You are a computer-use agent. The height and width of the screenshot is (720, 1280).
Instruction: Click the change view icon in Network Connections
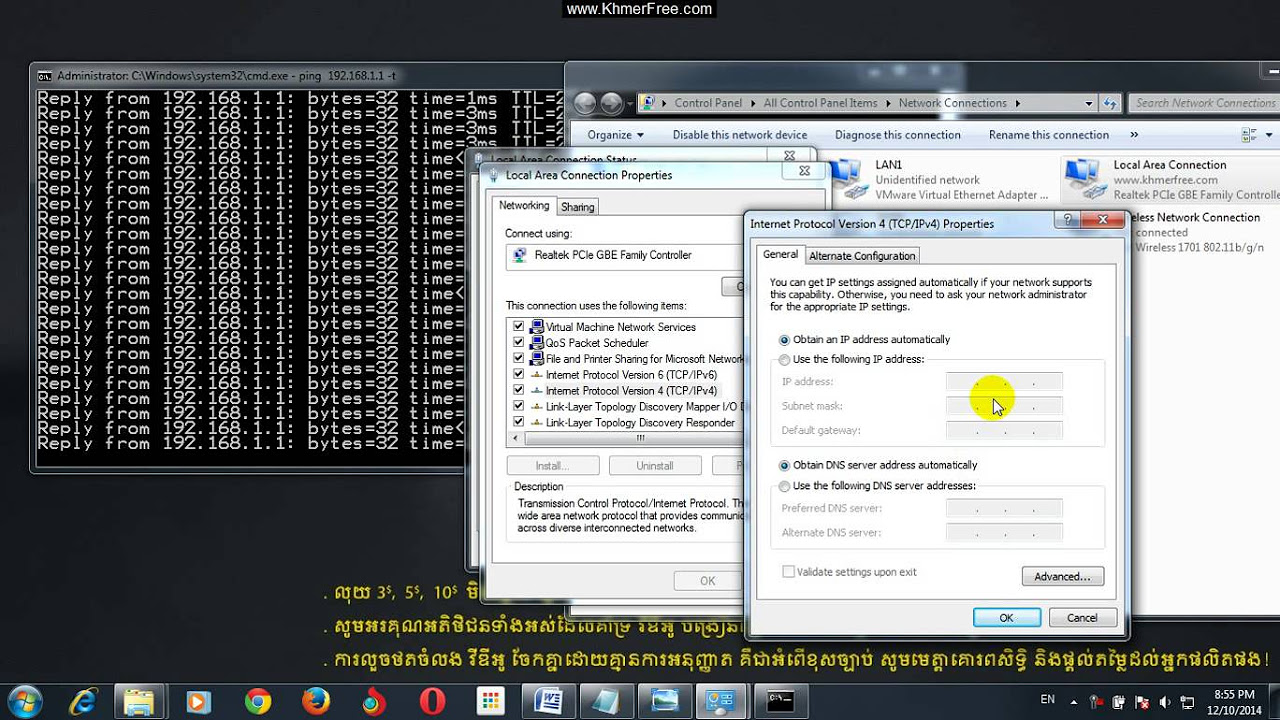pyautogui.click(x=1248, y=135)
